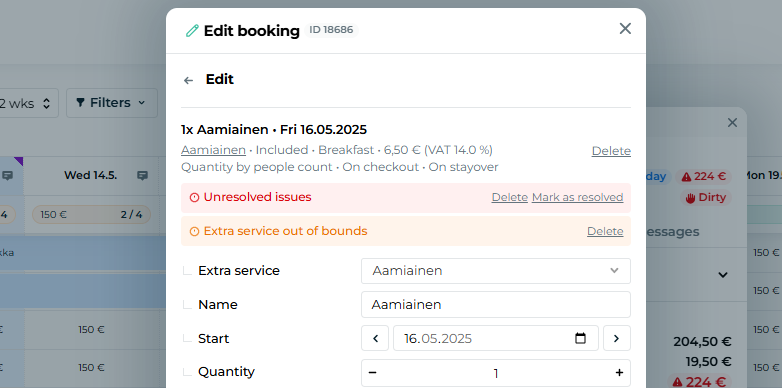The width and height of the screenshot is (782, 388).
Task: Click the Dirty status badge
Action: (706, 197)
